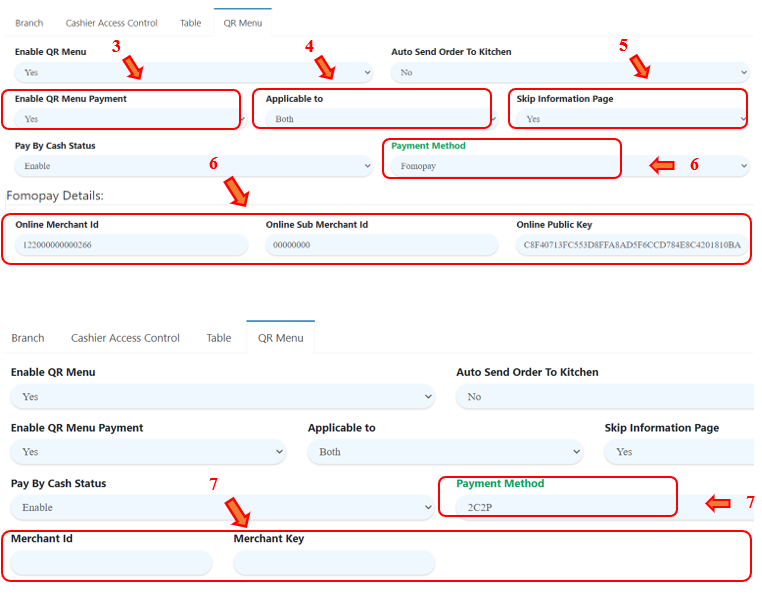Expand Skip Information Page dropdown in upper form
Image resolution: width=762 pixels, height=597 pixels.
pyautogui.click(x=630, y=119)
